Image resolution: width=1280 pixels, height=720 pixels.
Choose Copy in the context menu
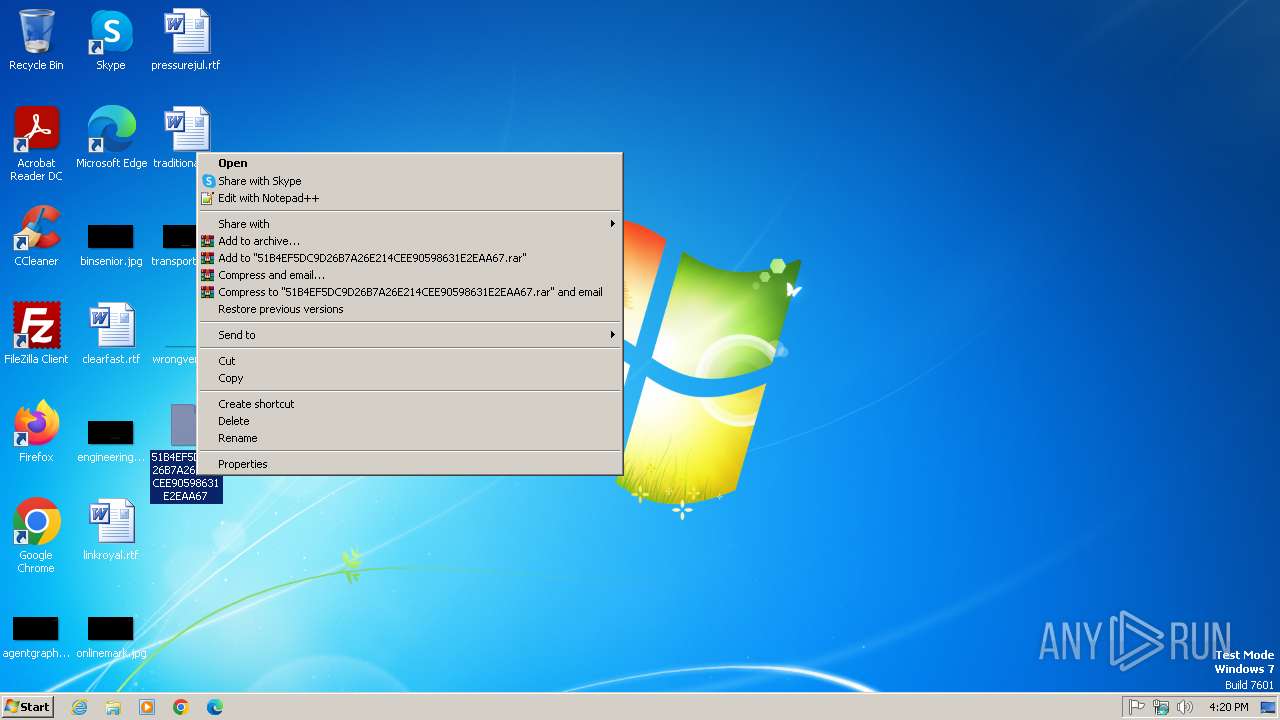tap(410, 378)
